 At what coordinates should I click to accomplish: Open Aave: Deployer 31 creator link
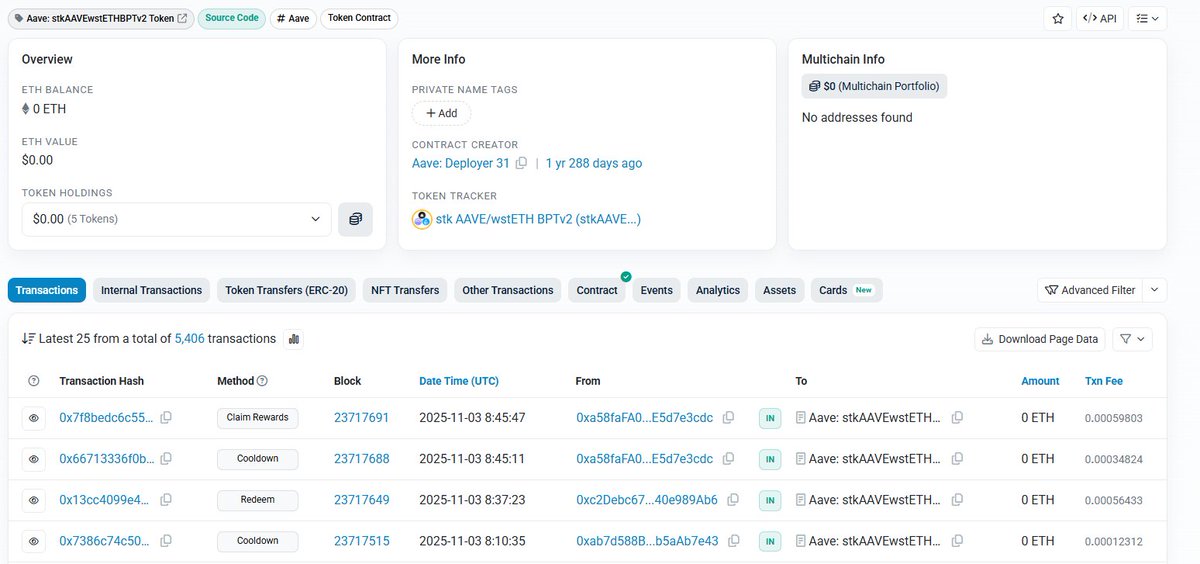click(x=461, y=163)
